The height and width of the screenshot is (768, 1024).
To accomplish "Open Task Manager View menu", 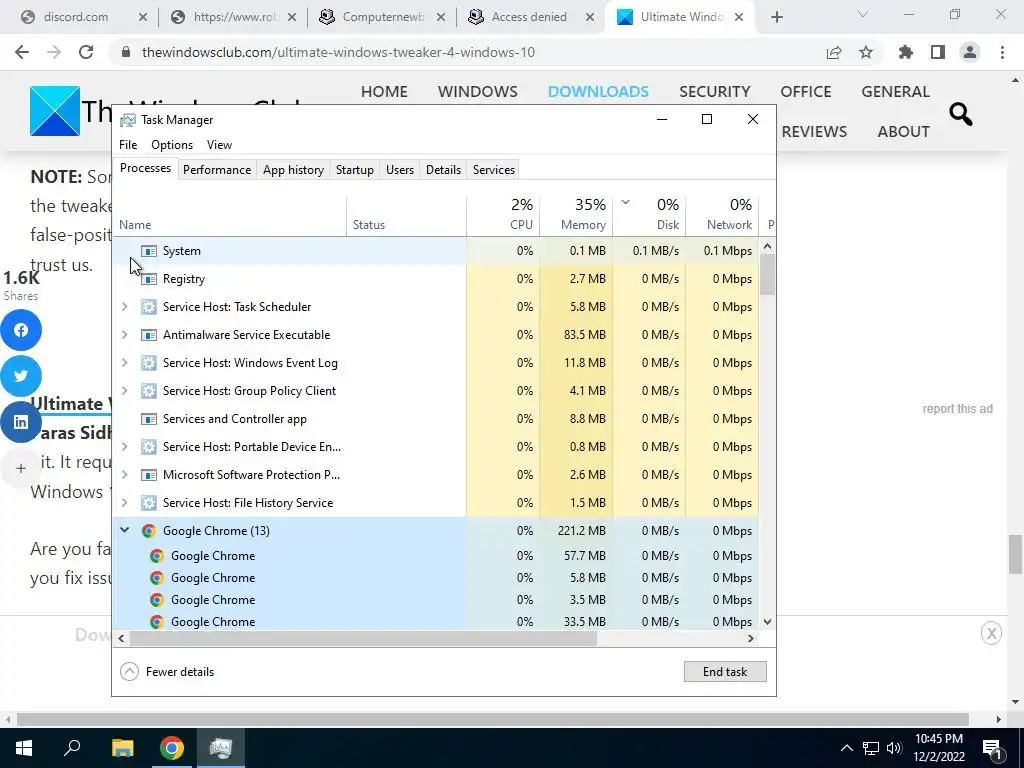I will click(219, 145).
